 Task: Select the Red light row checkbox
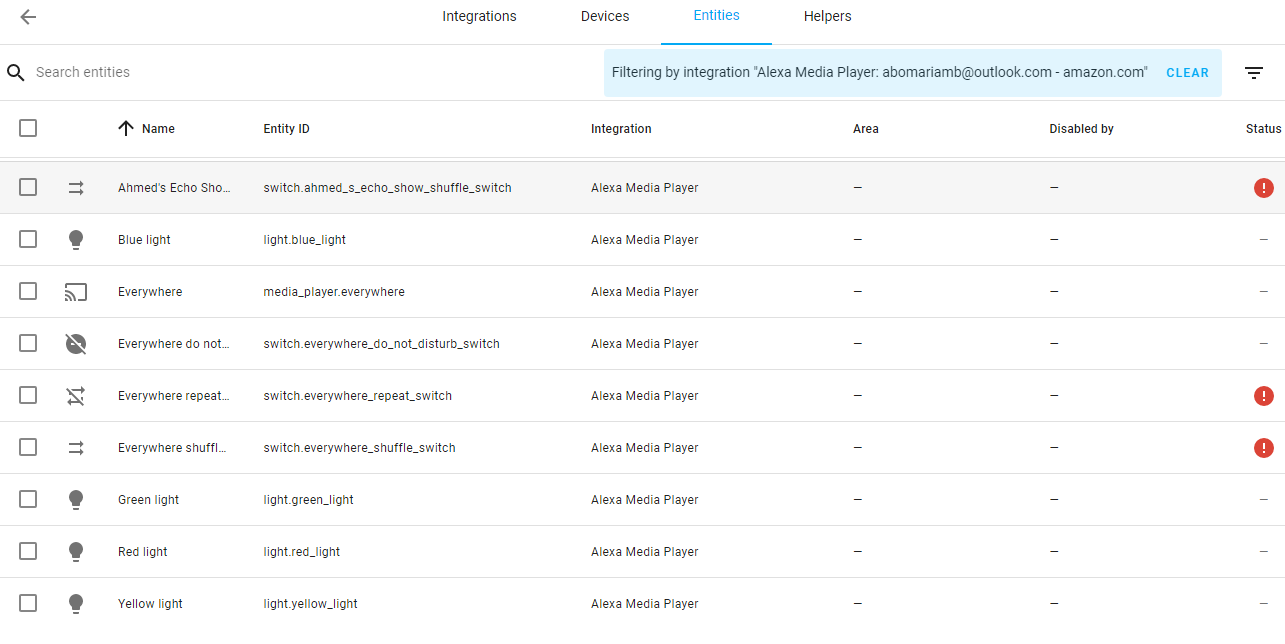click(x=28, y=552)
